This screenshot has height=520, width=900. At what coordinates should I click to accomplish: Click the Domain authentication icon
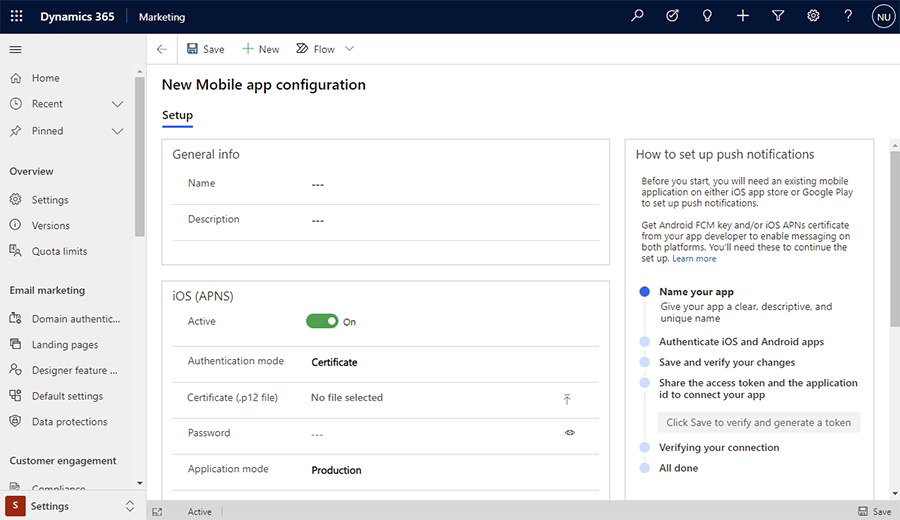(x=15, y=318)
